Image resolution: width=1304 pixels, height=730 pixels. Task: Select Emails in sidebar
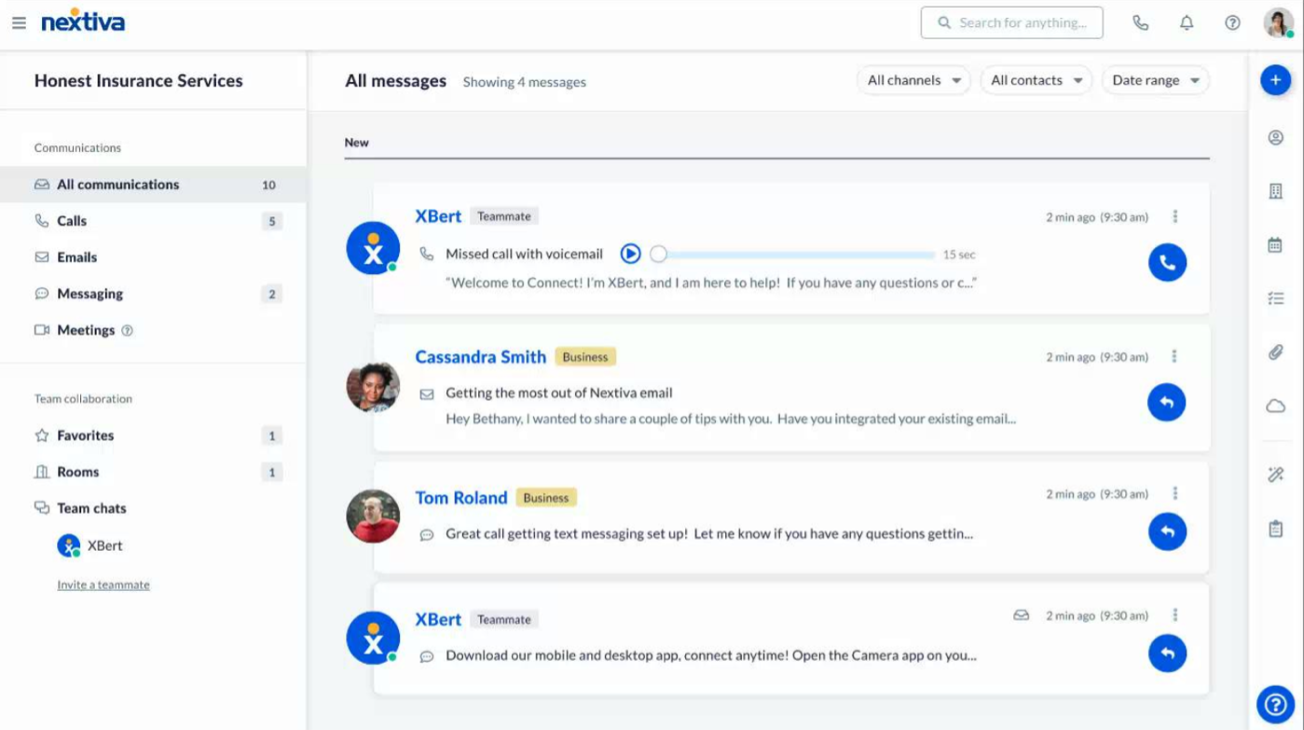[154, 257]
